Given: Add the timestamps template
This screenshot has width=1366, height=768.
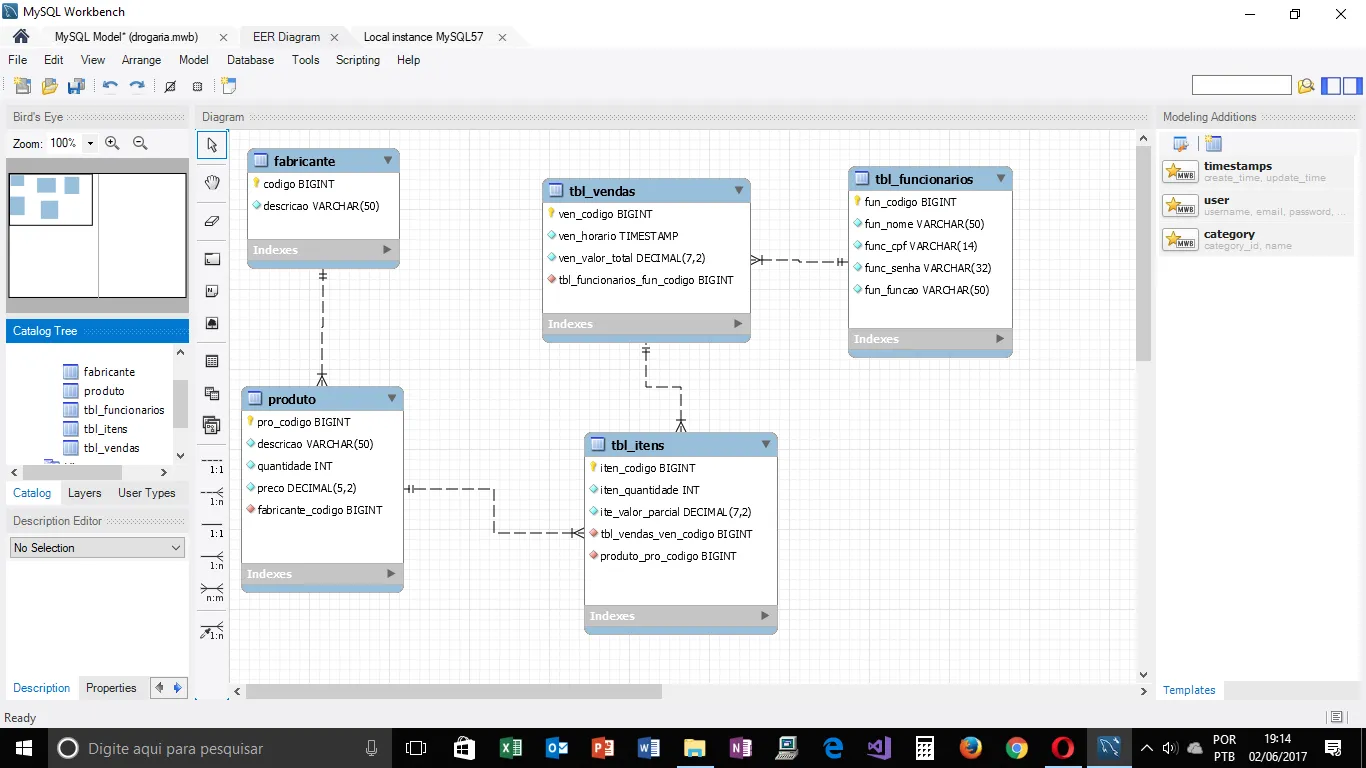Looking at the screenshot, I should coord(1181,172).
